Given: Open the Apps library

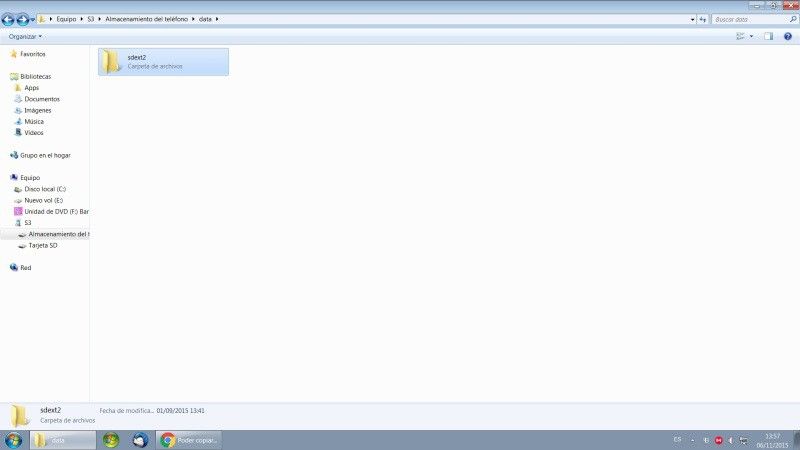Looking at the screenshot, I should pyautogui.click(x=31, y=88).
